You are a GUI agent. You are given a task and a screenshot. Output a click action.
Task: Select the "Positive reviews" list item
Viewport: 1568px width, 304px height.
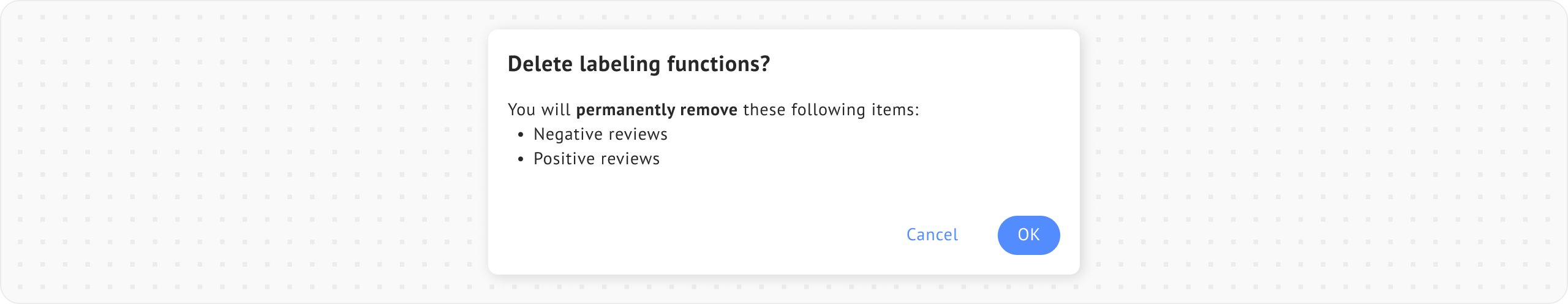point(596,159)
